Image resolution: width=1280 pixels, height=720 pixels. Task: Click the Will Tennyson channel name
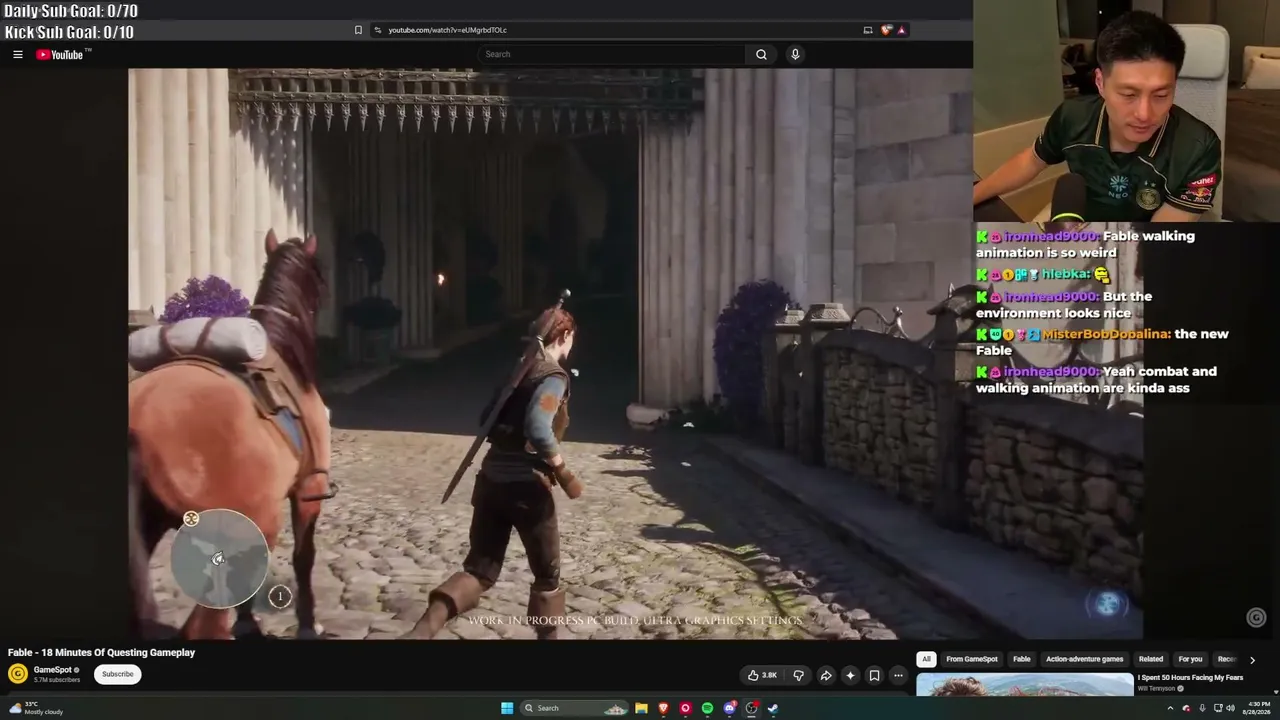click(x=1156, y=688)
